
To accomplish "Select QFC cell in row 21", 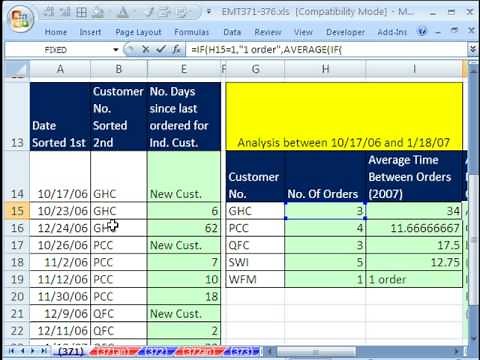I will tap(119, 313).
